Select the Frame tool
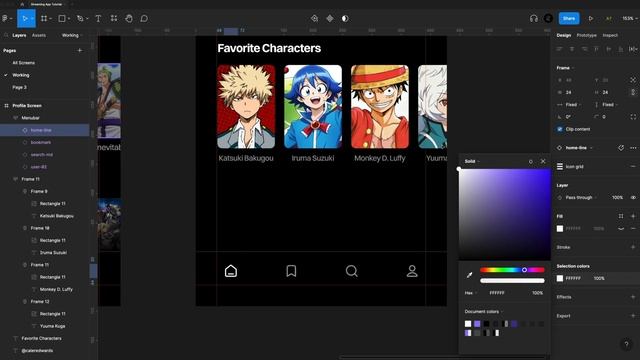 [44, 18]
